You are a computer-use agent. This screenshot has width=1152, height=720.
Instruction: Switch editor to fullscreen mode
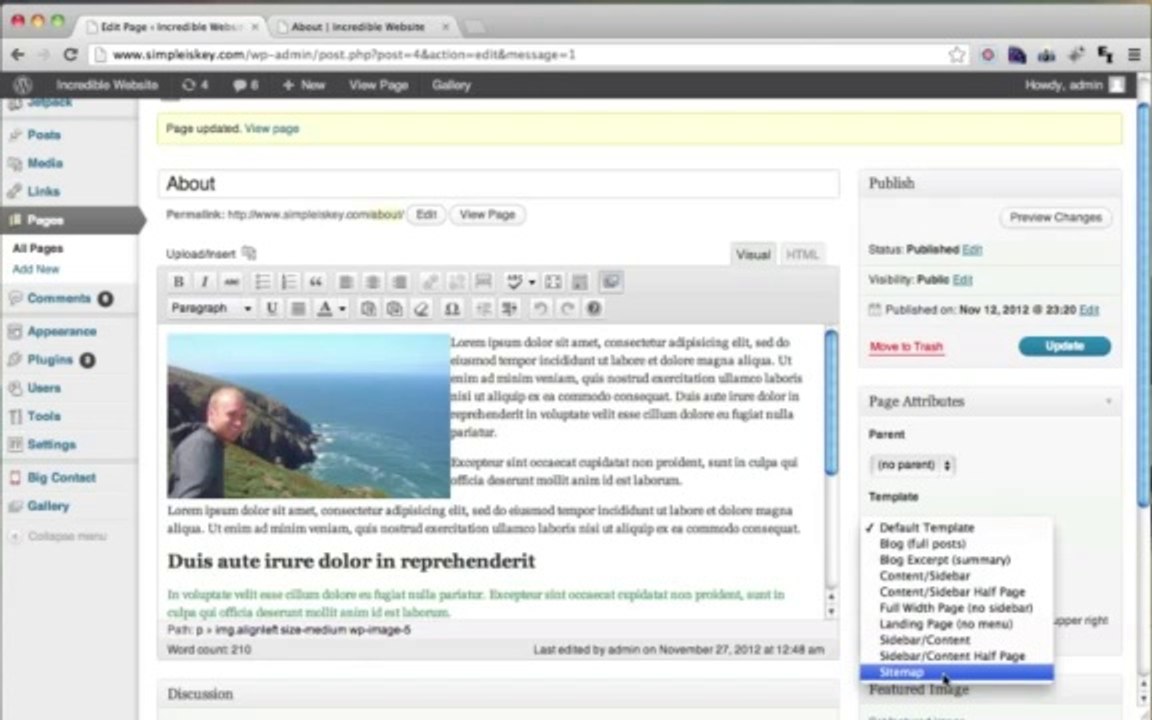(553, 281)
